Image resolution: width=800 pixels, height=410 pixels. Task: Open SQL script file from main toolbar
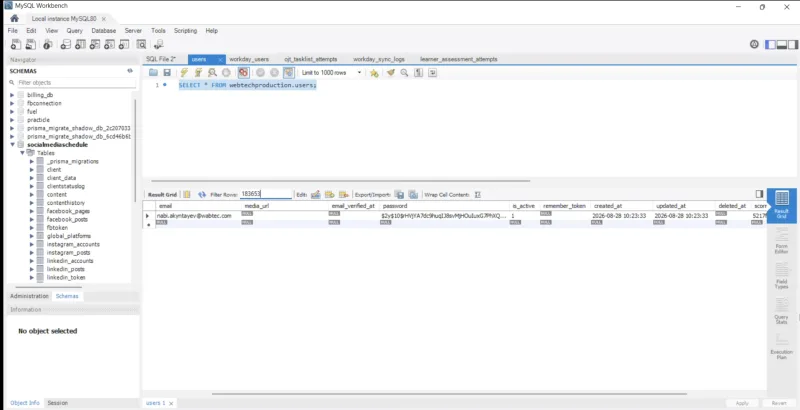31,45
